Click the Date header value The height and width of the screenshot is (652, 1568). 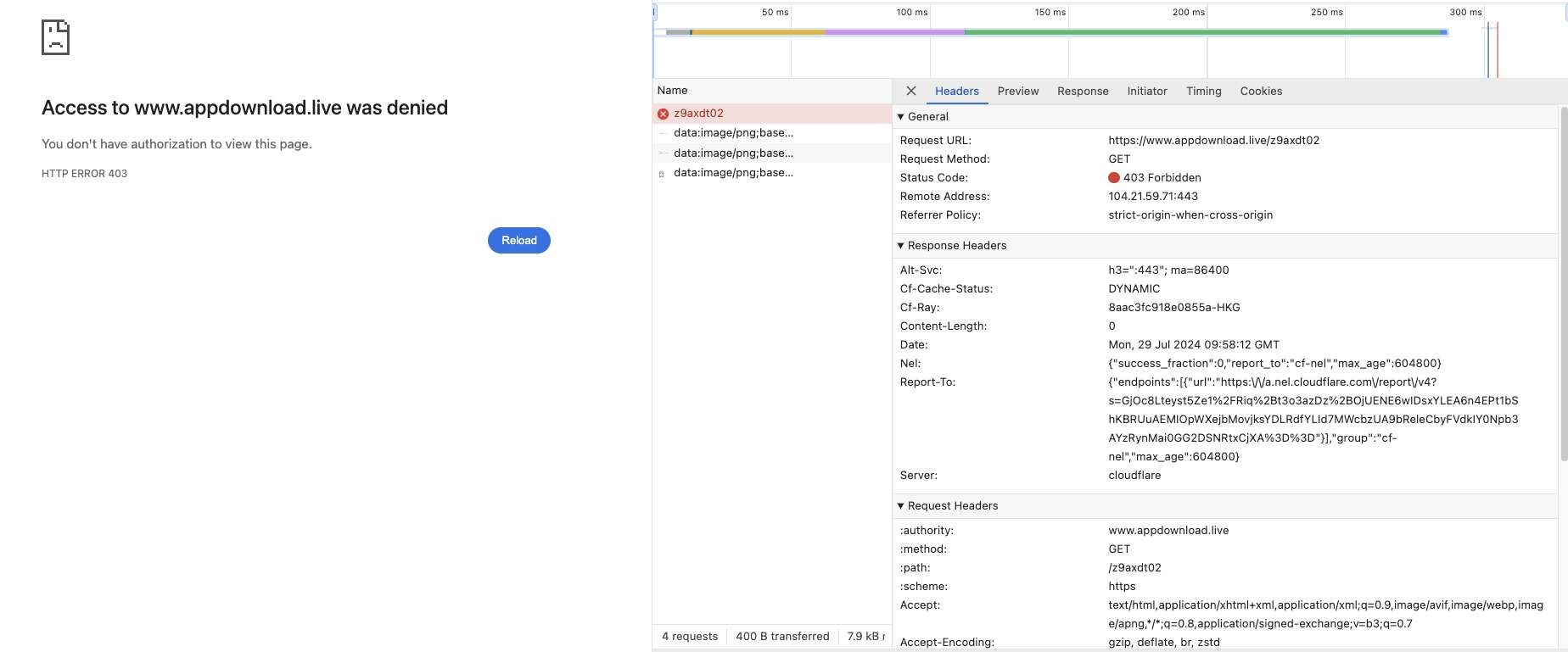(1194, 345)
